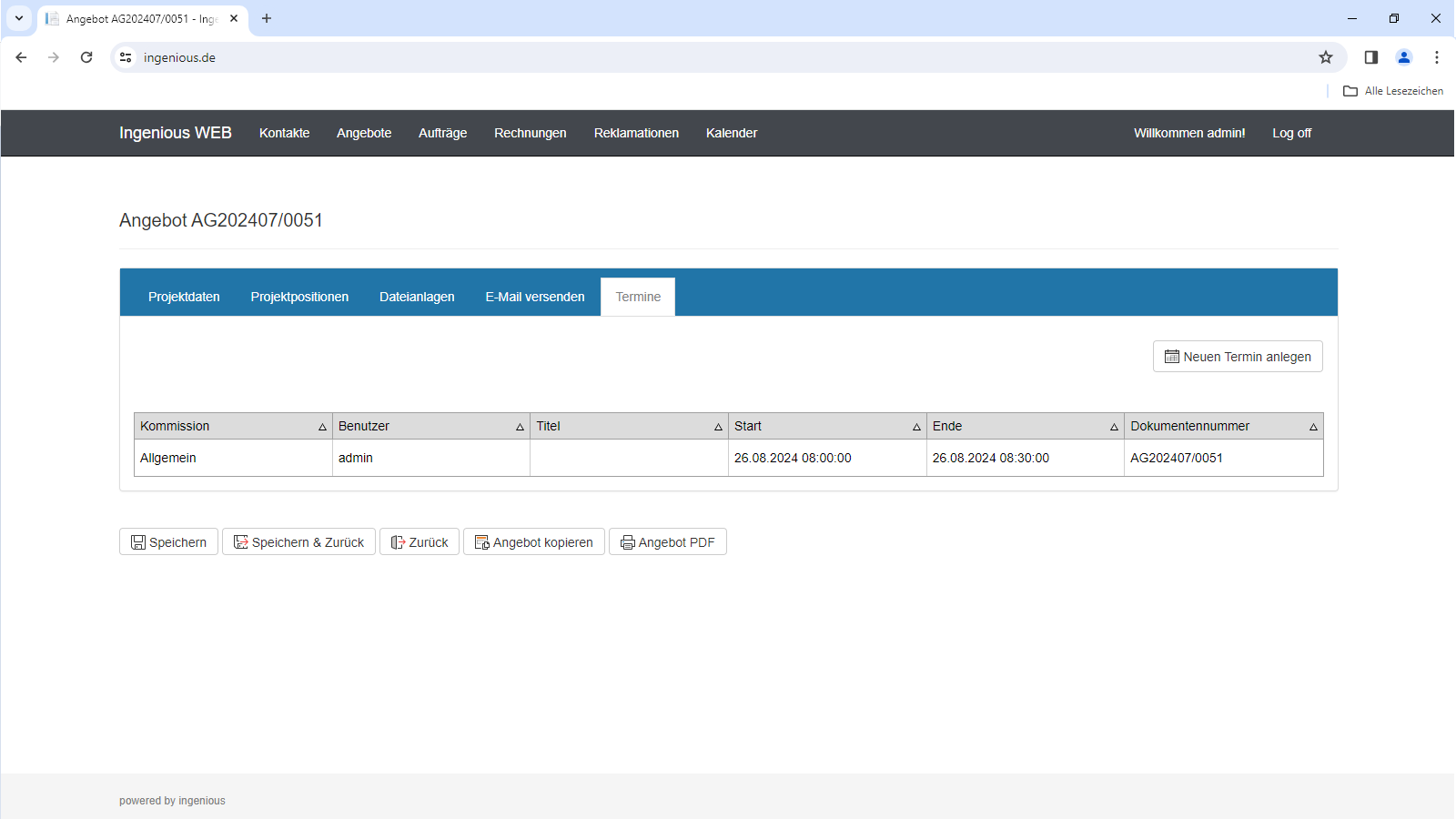Click the page heading Angebot AG202407/0051

click(x=221, y=220)
